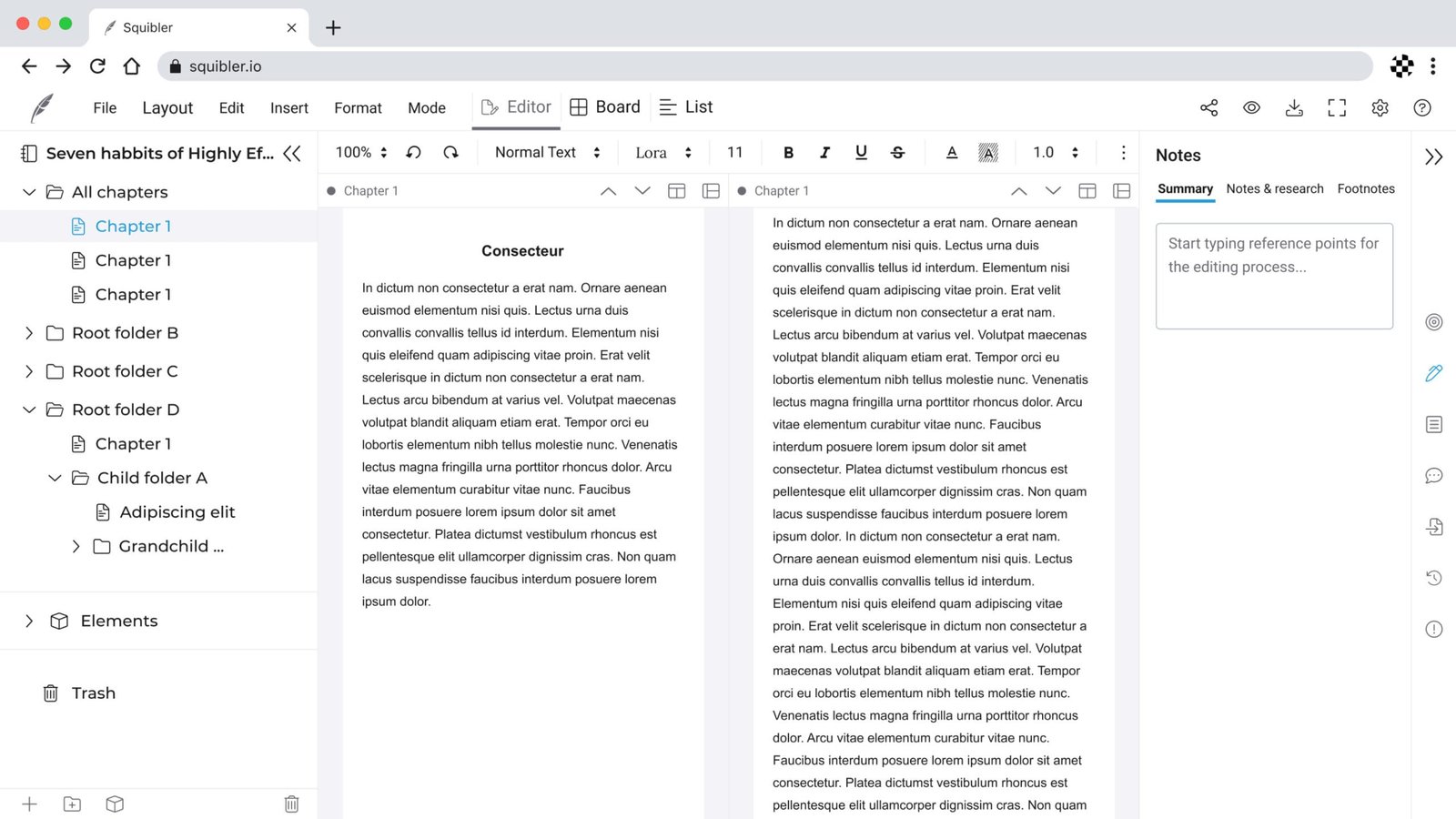Go to previous chapter in right pane

1019,190
